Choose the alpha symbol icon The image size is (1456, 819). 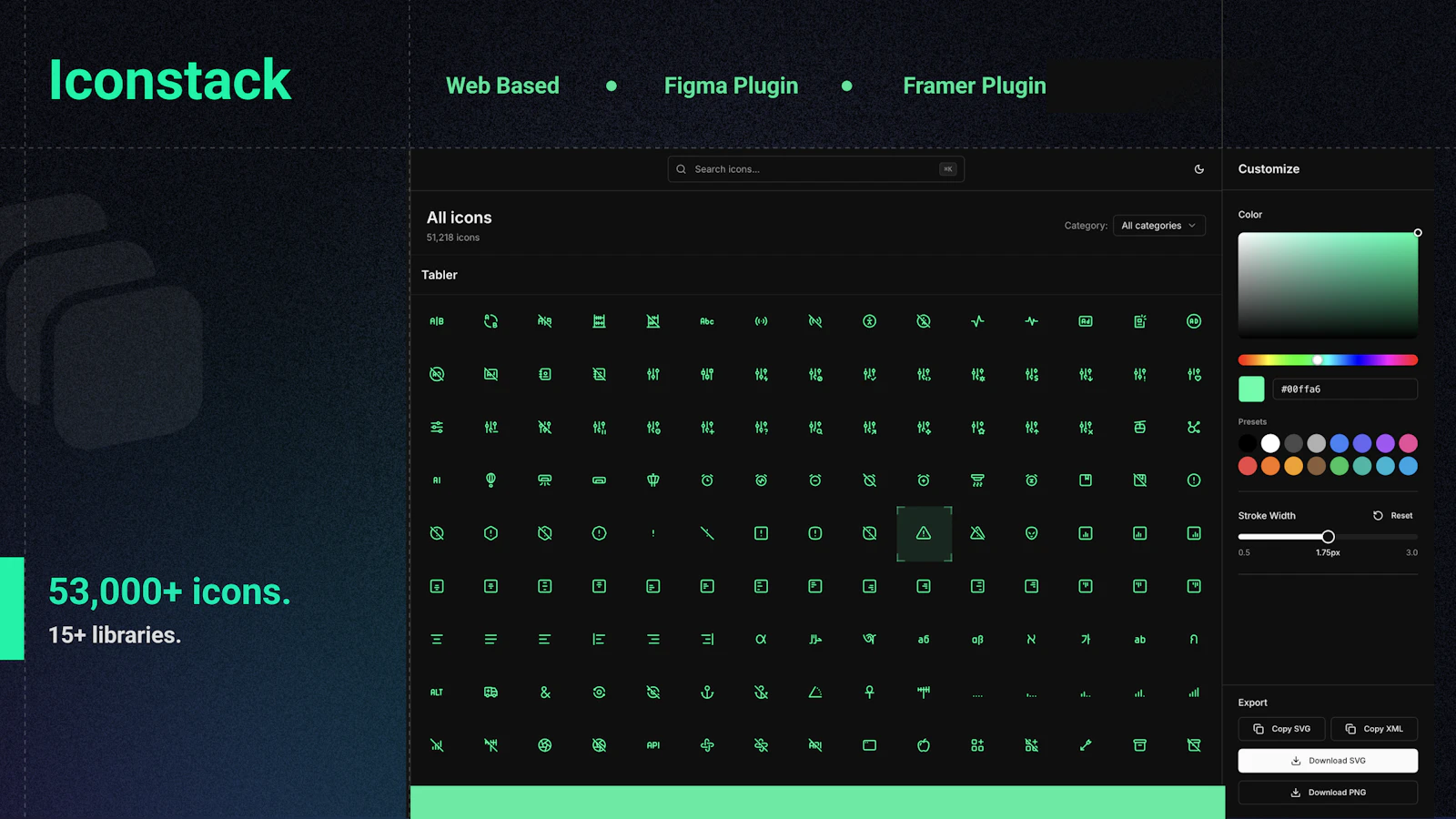[x=762, y=640]
